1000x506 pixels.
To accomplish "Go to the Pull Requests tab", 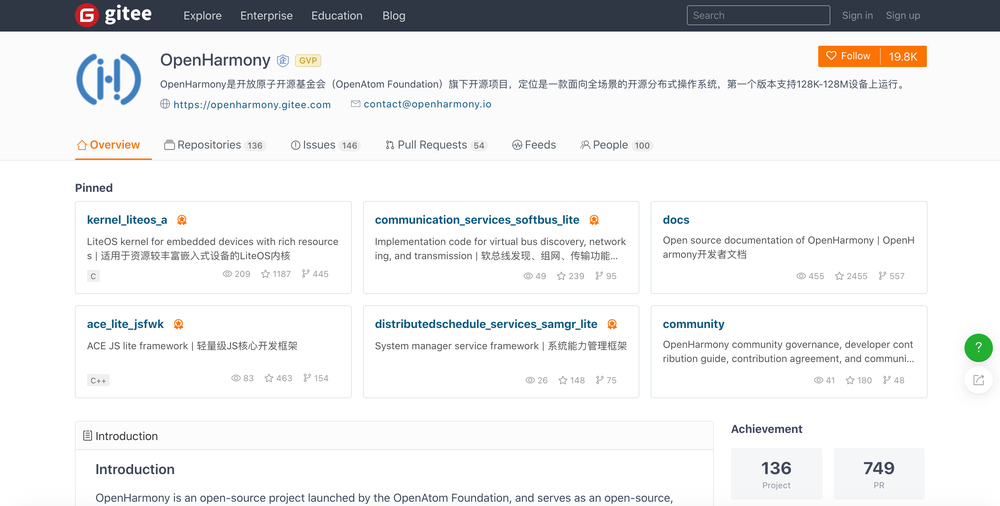I will [x=436, y=145].
